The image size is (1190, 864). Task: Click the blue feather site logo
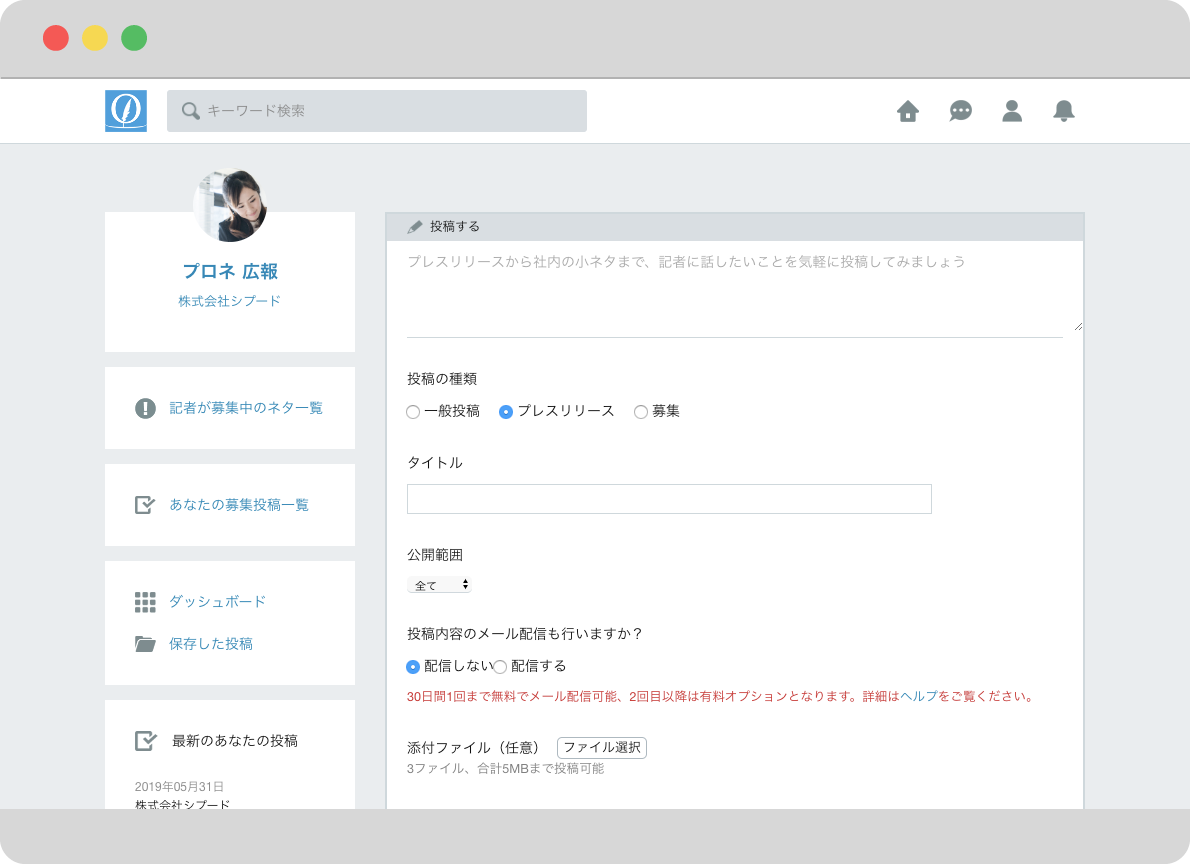(x=126, y=111)
